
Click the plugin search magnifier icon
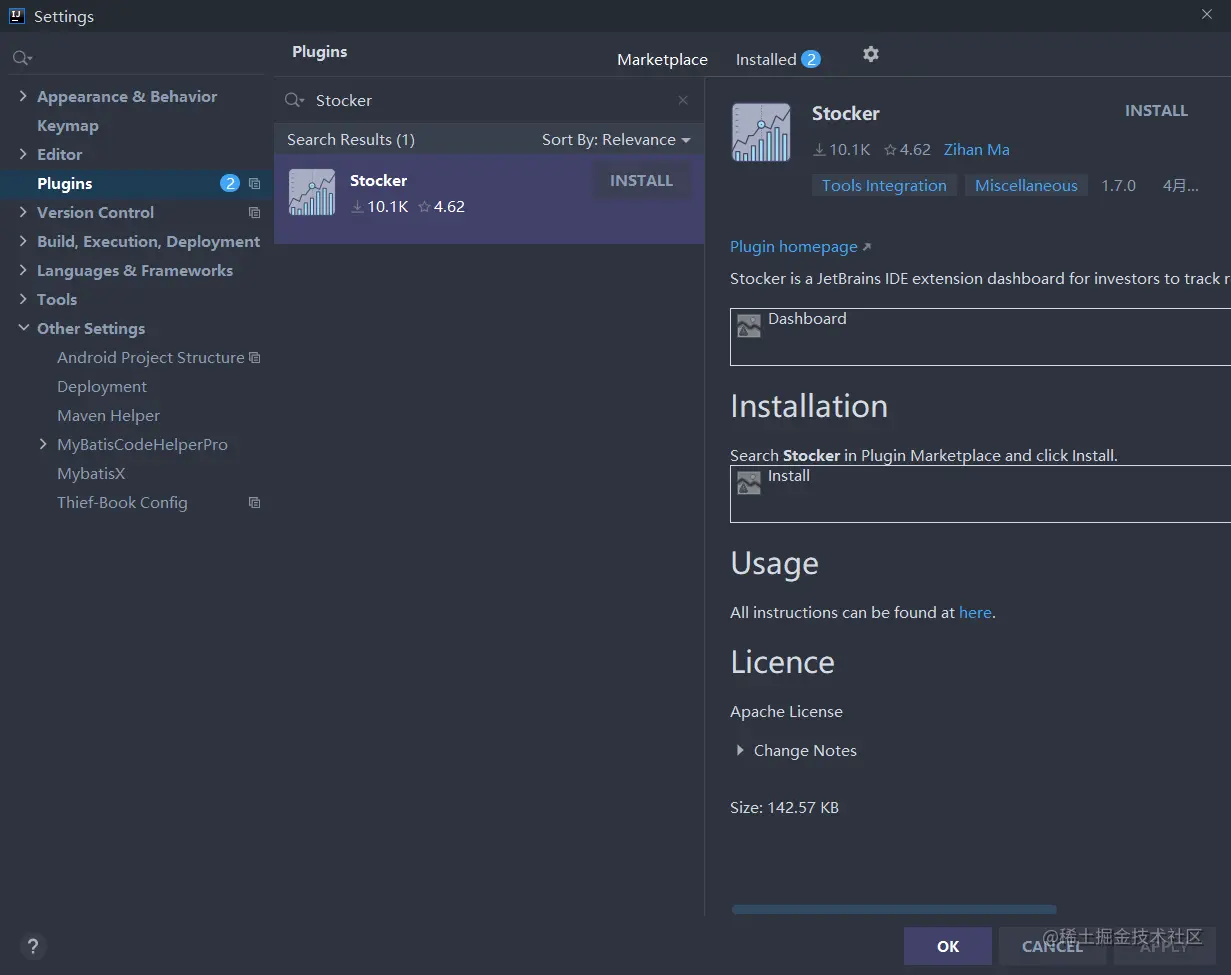[x=294, y=100]
